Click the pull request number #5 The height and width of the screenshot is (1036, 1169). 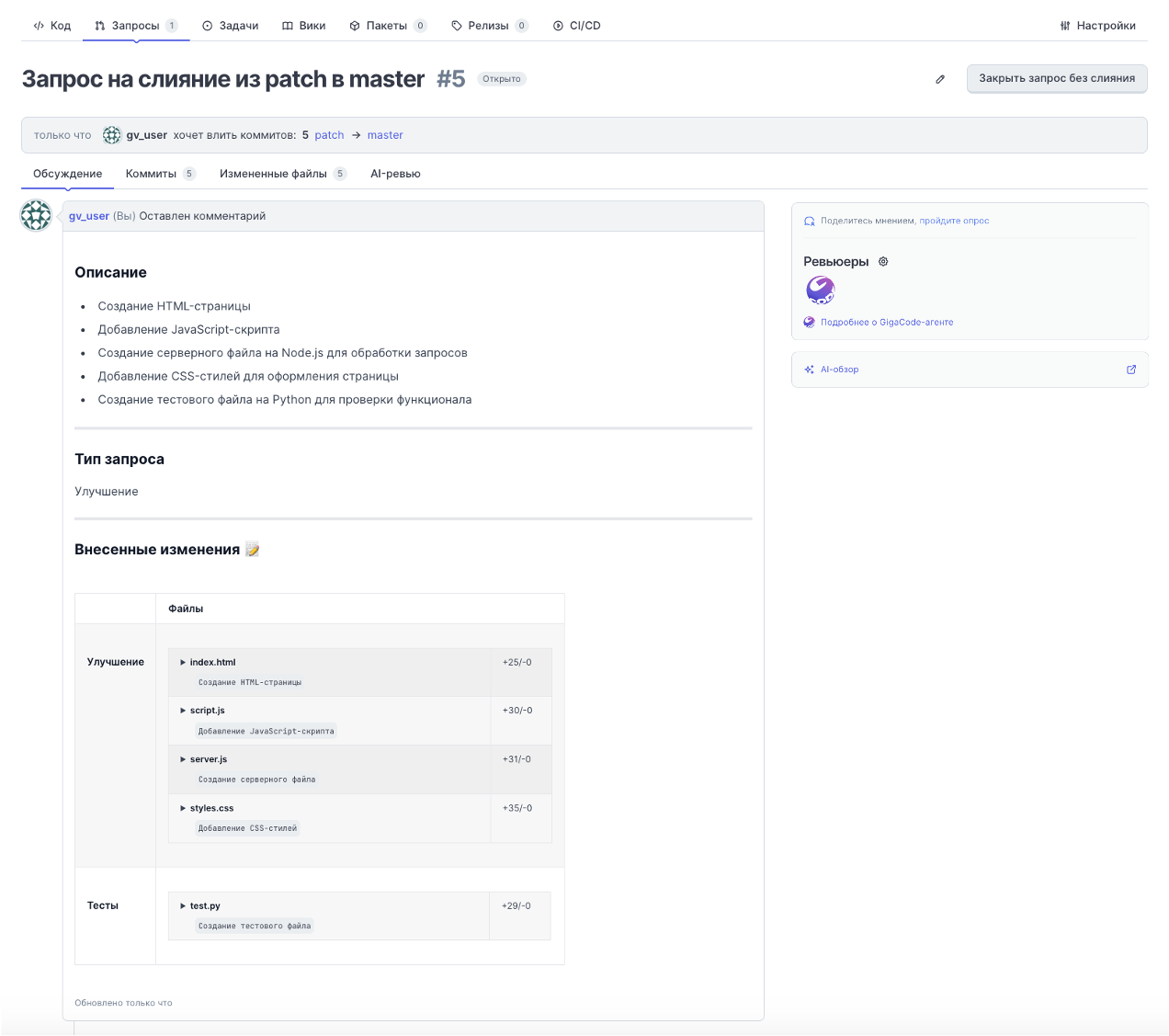[451, 79]
